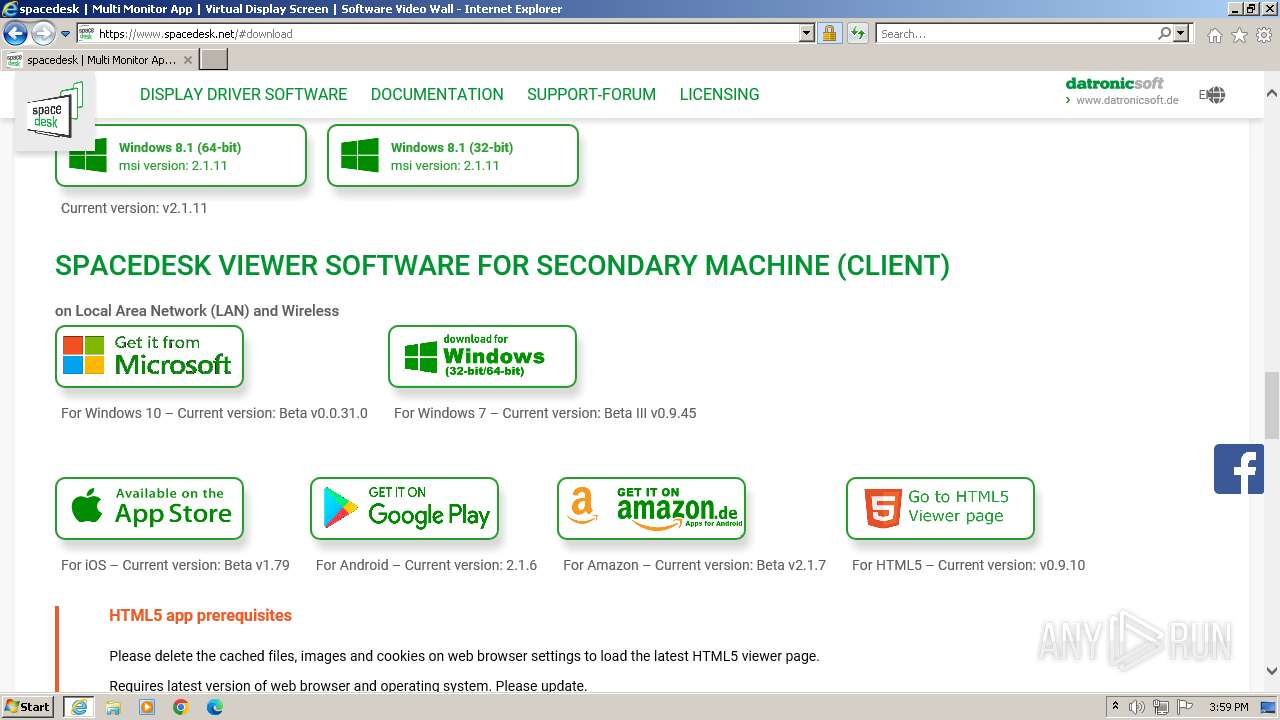Viewport: 1280px width, 720px height.
Task: Click the address bar URL field
Action: point(446,33)
